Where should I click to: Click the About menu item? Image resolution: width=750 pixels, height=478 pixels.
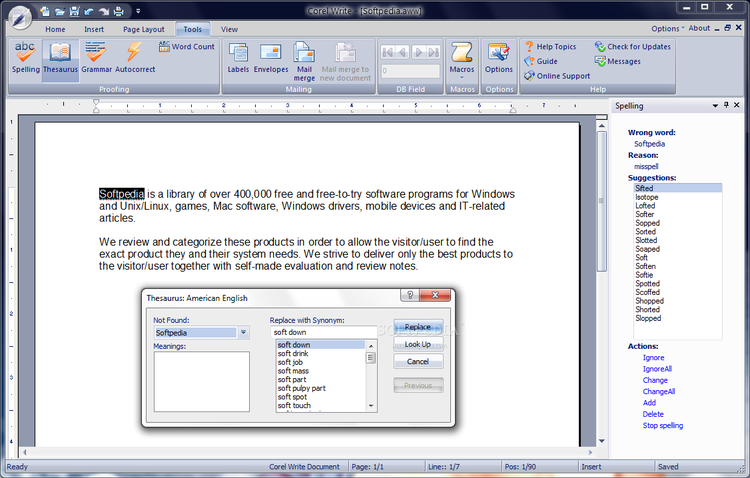click(699, 28)
